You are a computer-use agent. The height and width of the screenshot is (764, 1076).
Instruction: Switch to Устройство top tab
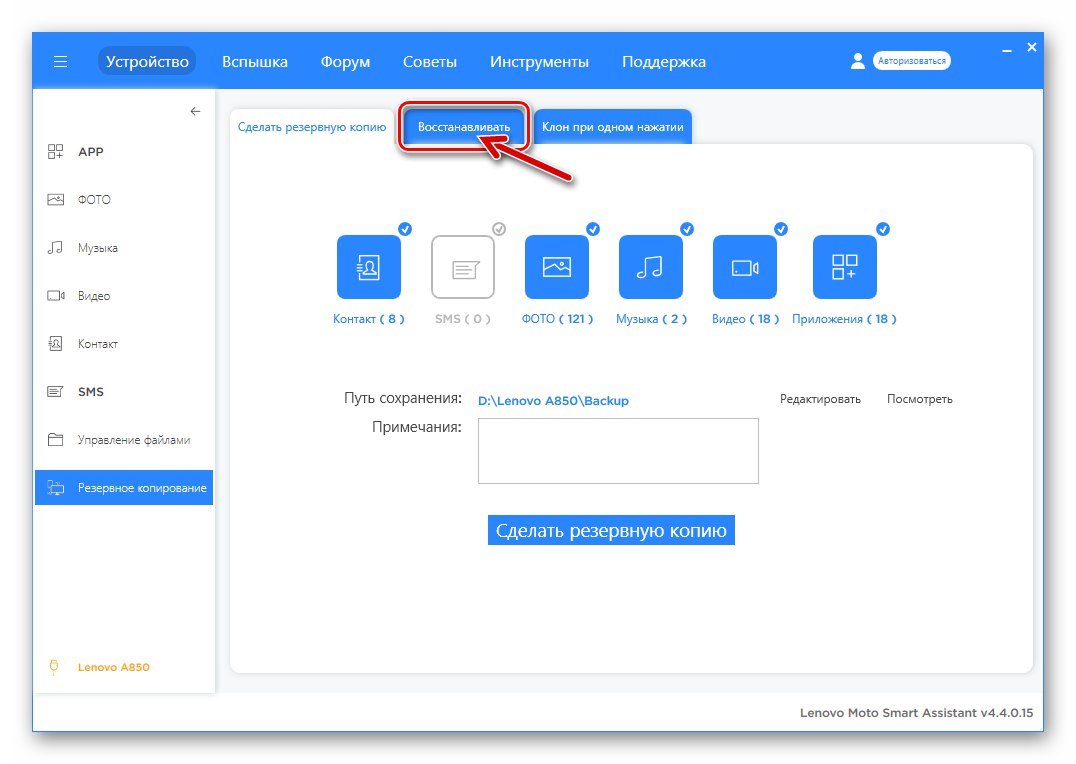(147, 62)
